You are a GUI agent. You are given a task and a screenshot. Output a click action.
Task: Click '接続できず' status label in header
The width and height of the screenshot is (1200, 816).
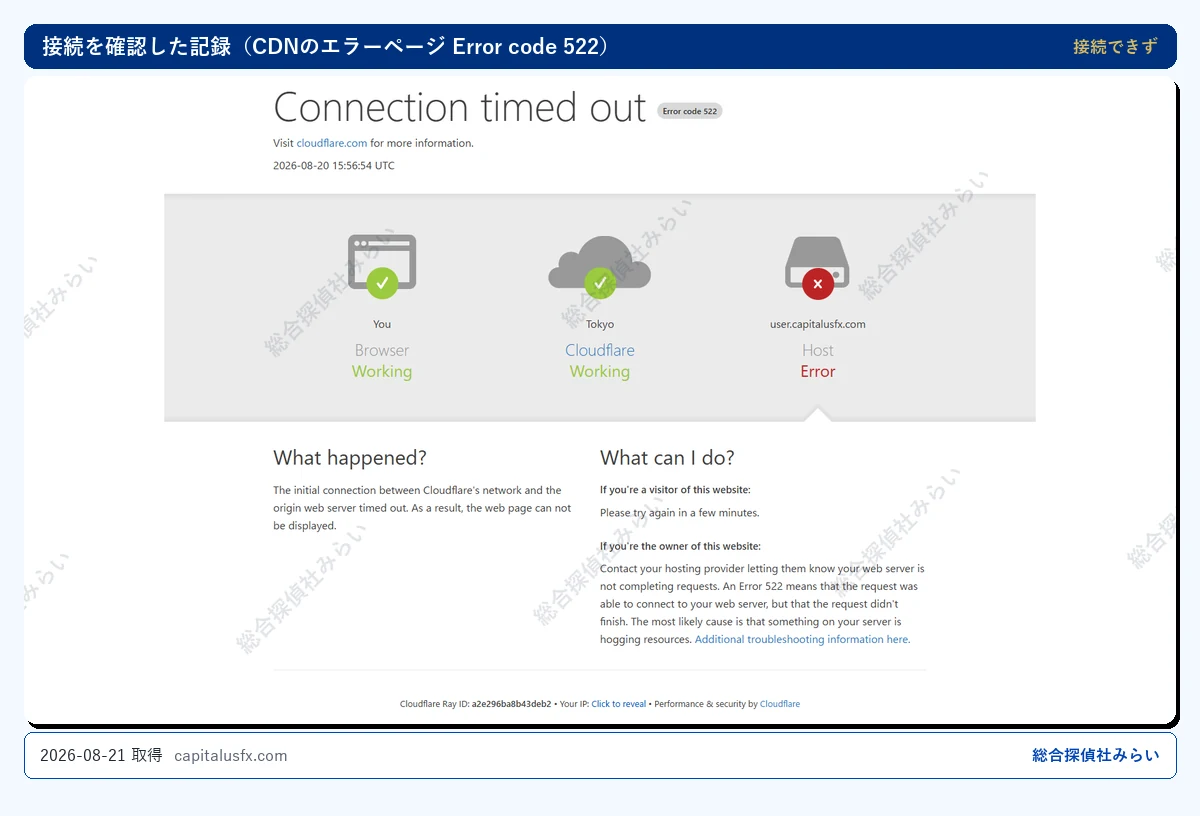1115,46
